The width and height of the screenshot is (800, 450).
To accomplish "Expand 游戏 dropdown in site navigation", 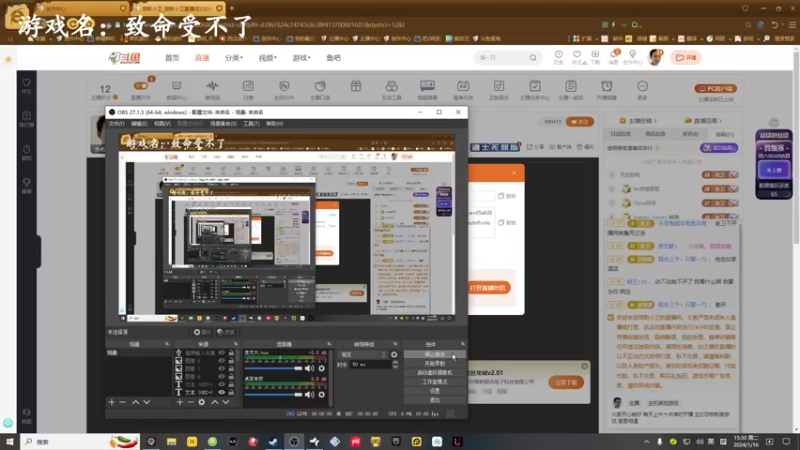I will pyautogui.click(x=301, y=58).
